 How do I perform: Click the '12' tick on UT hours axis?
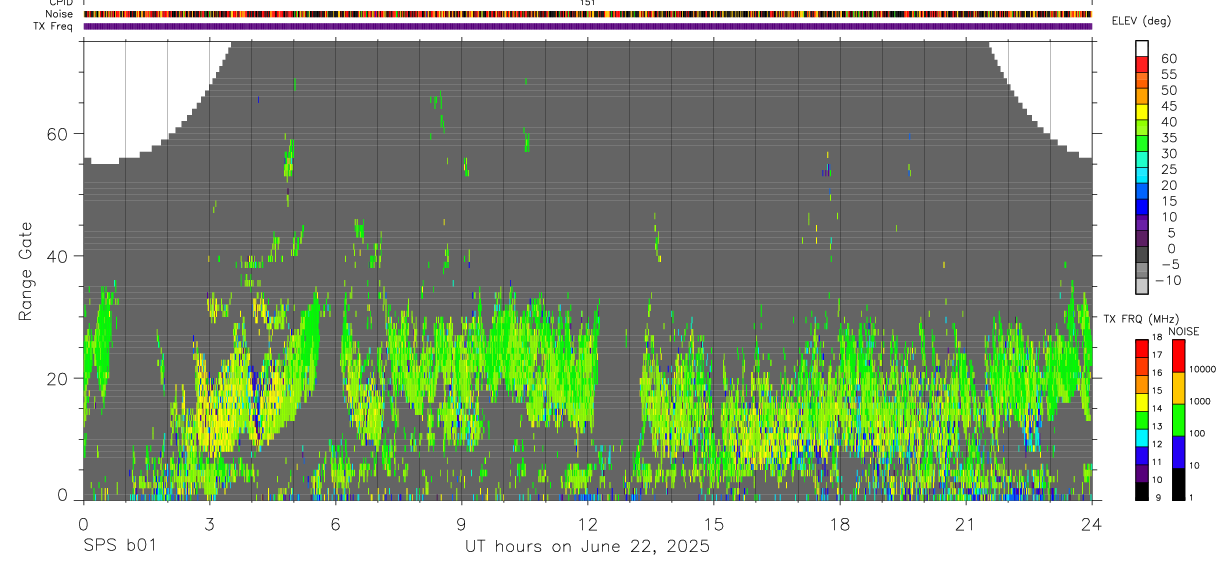coord(587,523)
